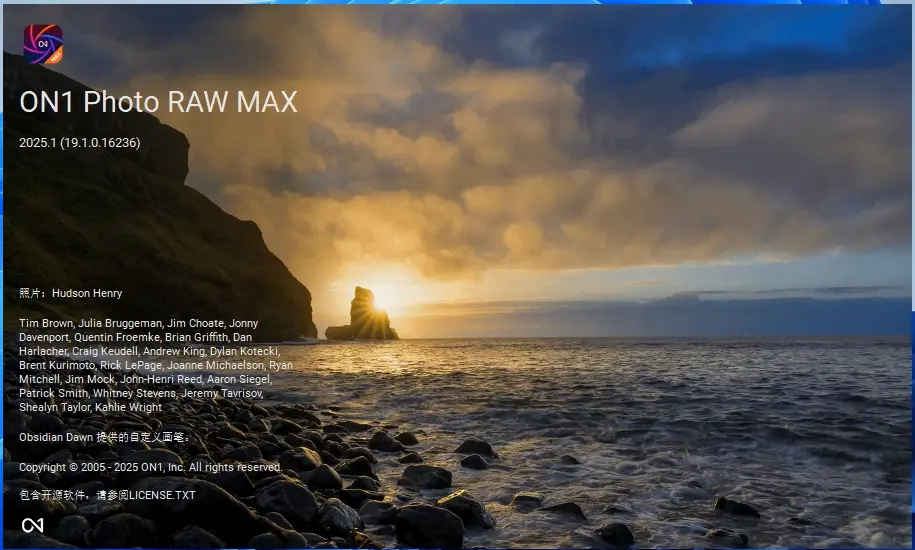Click the credits line starting with Harlacher, Craig Keudell
Image resolution: width=915 pixels, height=550 pixels.
pos(149,351)
